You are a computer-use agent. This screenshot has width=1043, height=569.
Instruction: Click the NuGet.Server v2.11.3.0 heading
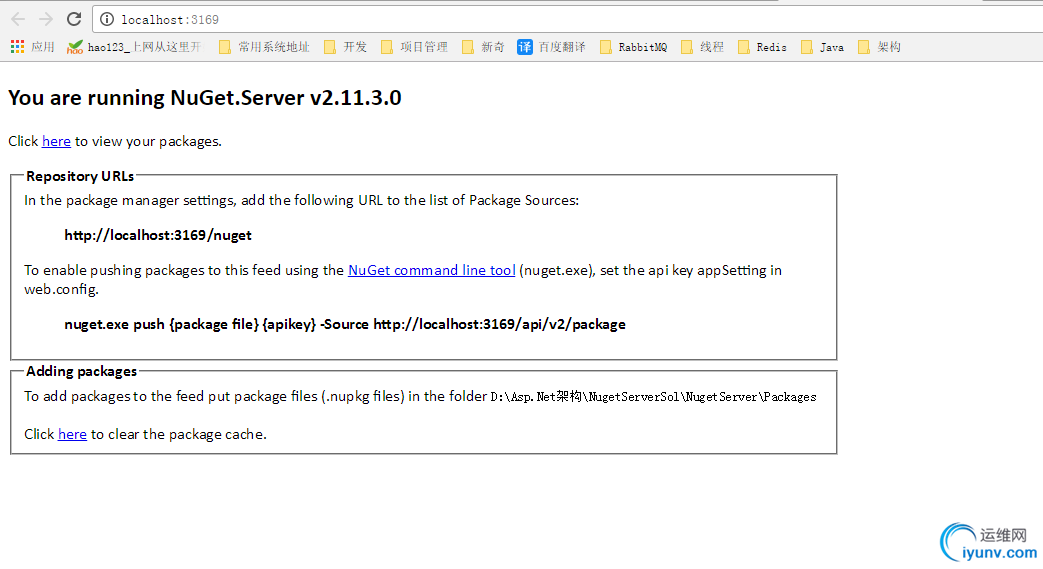(205, 98)
